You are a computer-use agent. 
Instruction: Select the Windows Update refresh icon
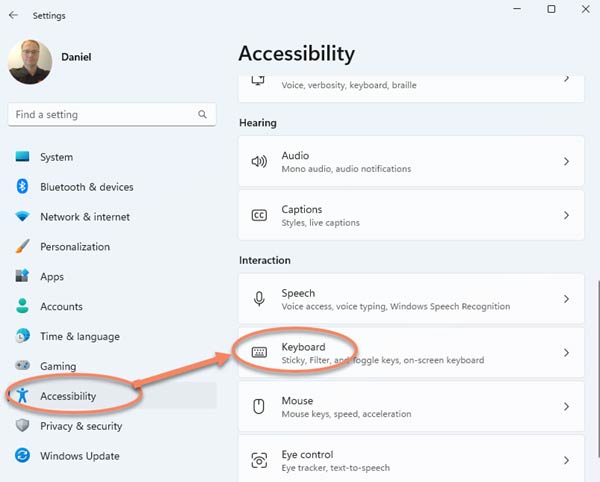pos(22,456)
